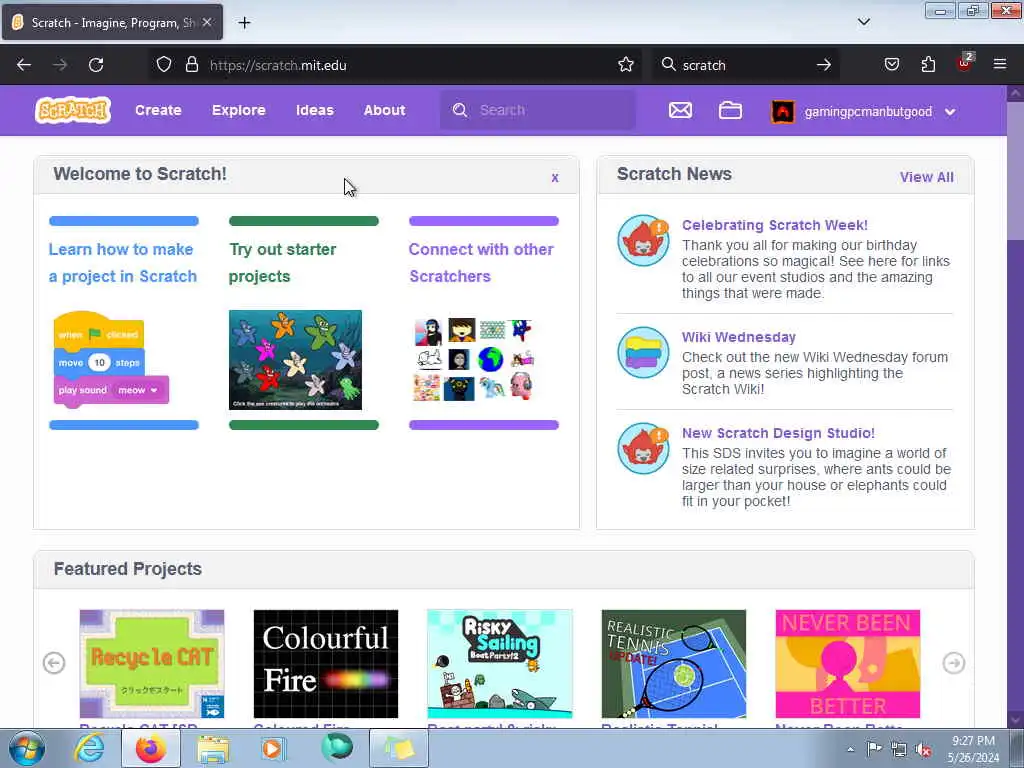This screenshot has width=1024, height=768.
Task: Click the muted volume tray icon
Action: (x=923, y=750)
